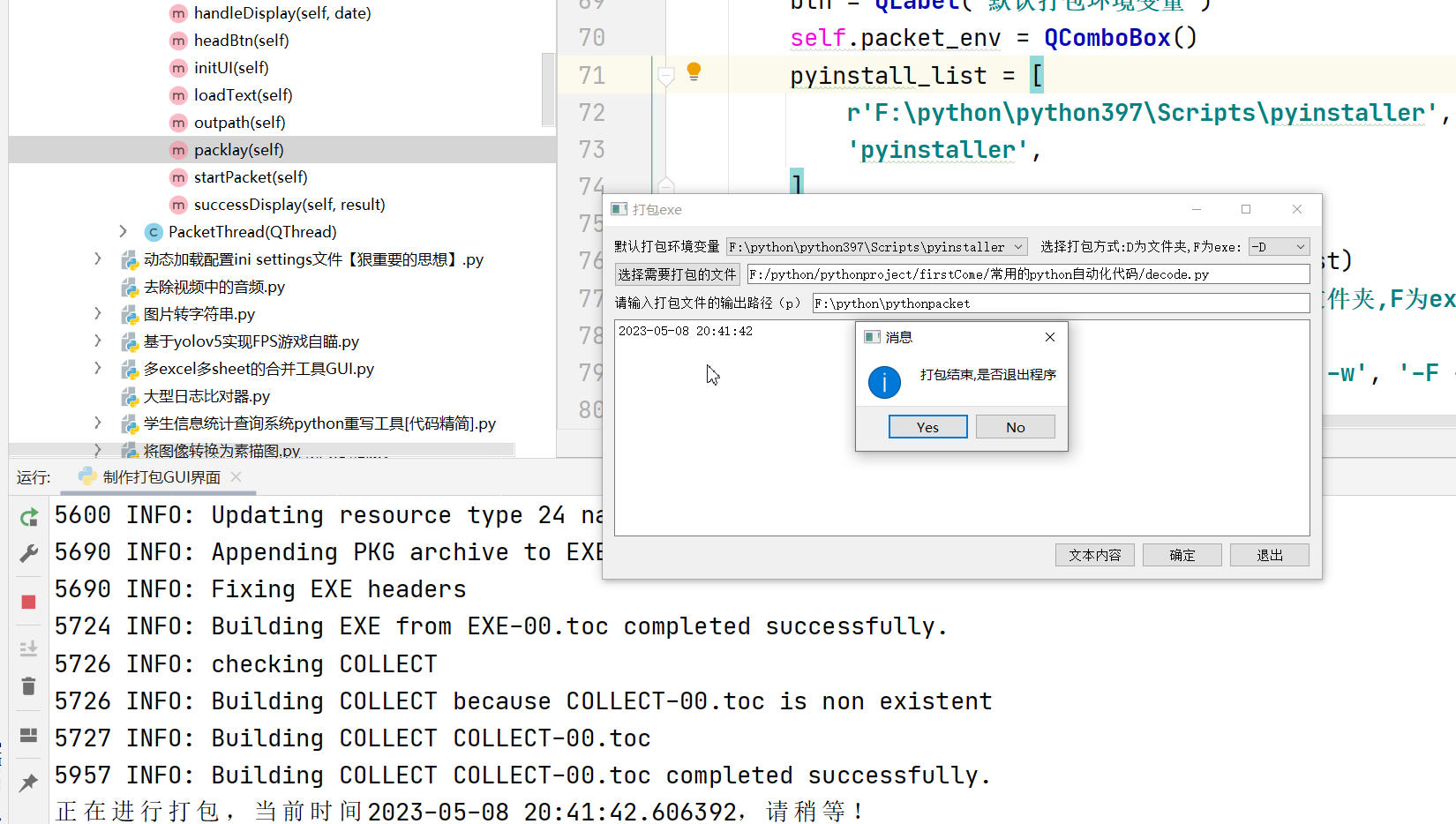Click the method icon beside initUI(self)
The image size is (1456, 824).
(178, 68)
